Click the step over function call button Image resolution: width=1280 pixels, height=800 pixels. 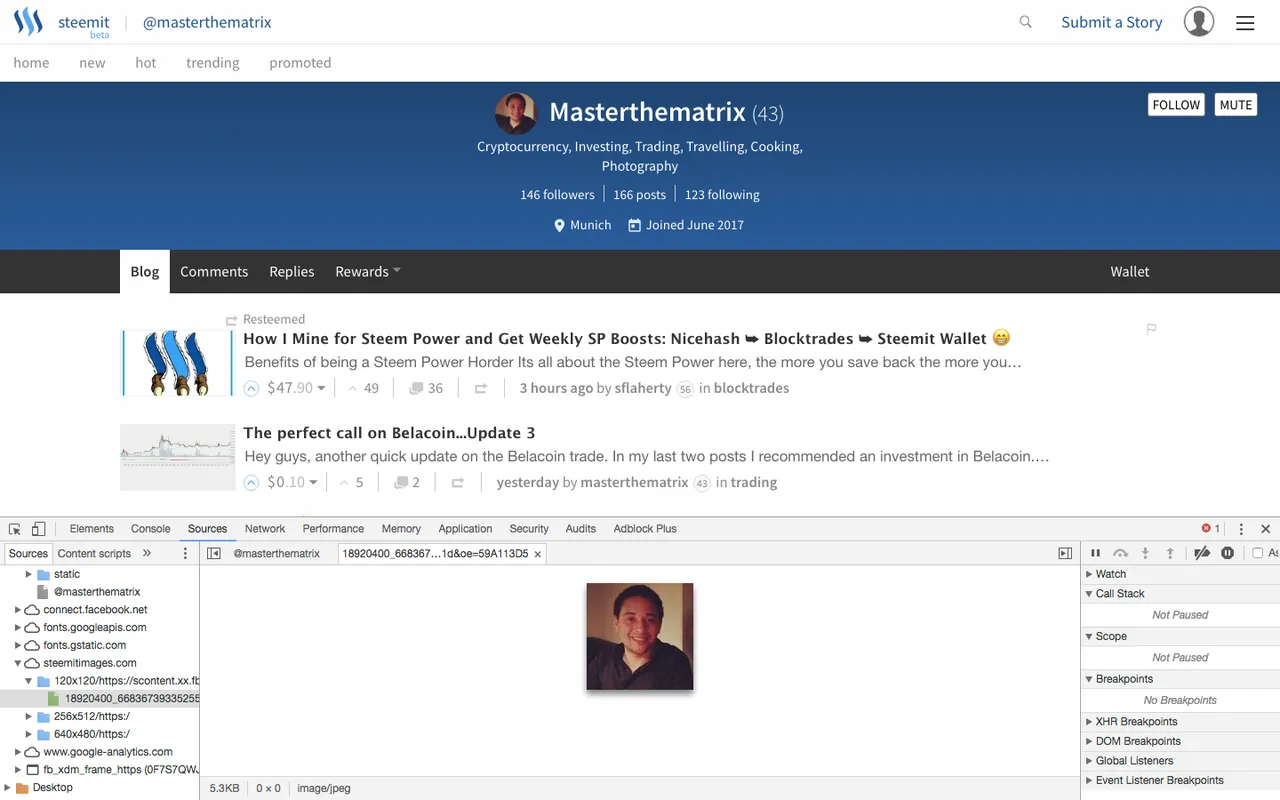1121,553
